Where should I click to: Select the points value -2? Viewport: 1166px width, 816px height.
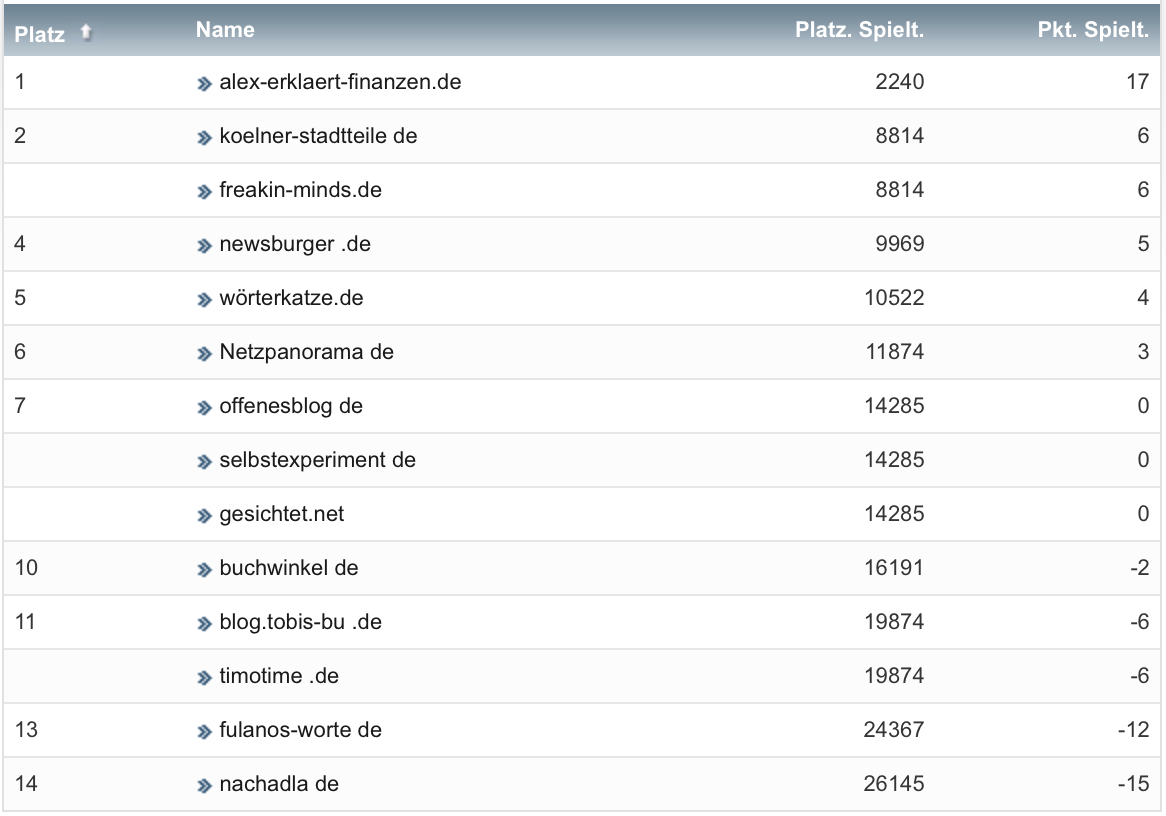click(x=1139, y=568)
